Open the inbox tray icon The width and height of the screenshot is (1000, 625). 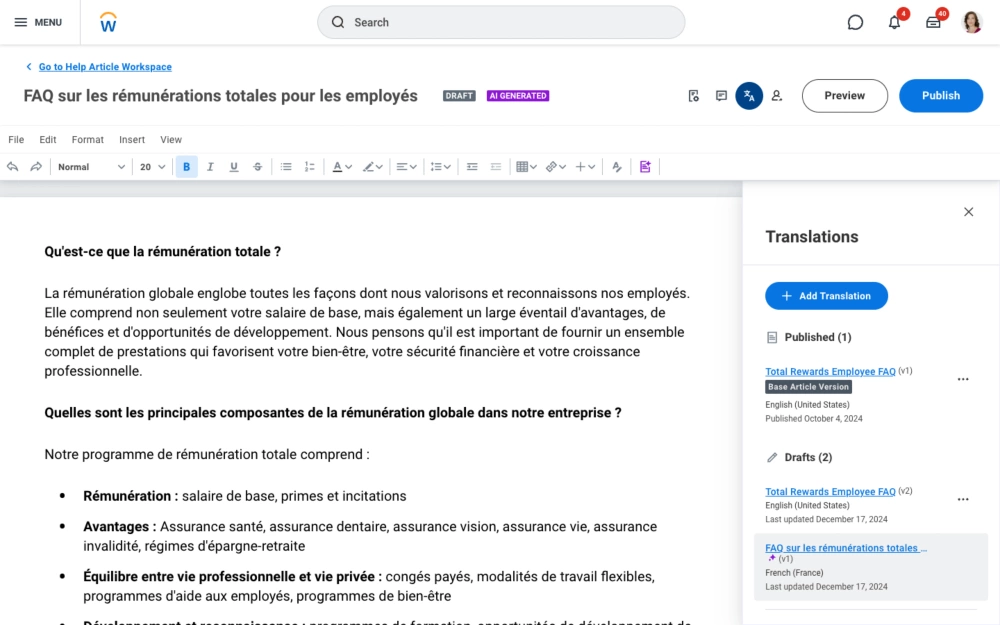[933, 22]
